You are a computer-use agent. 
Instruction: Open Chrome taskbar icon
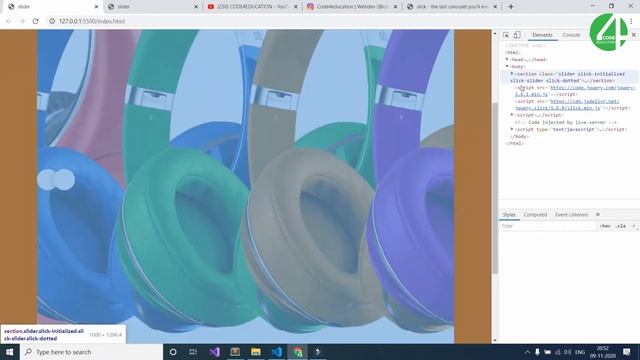coord(298,352)
